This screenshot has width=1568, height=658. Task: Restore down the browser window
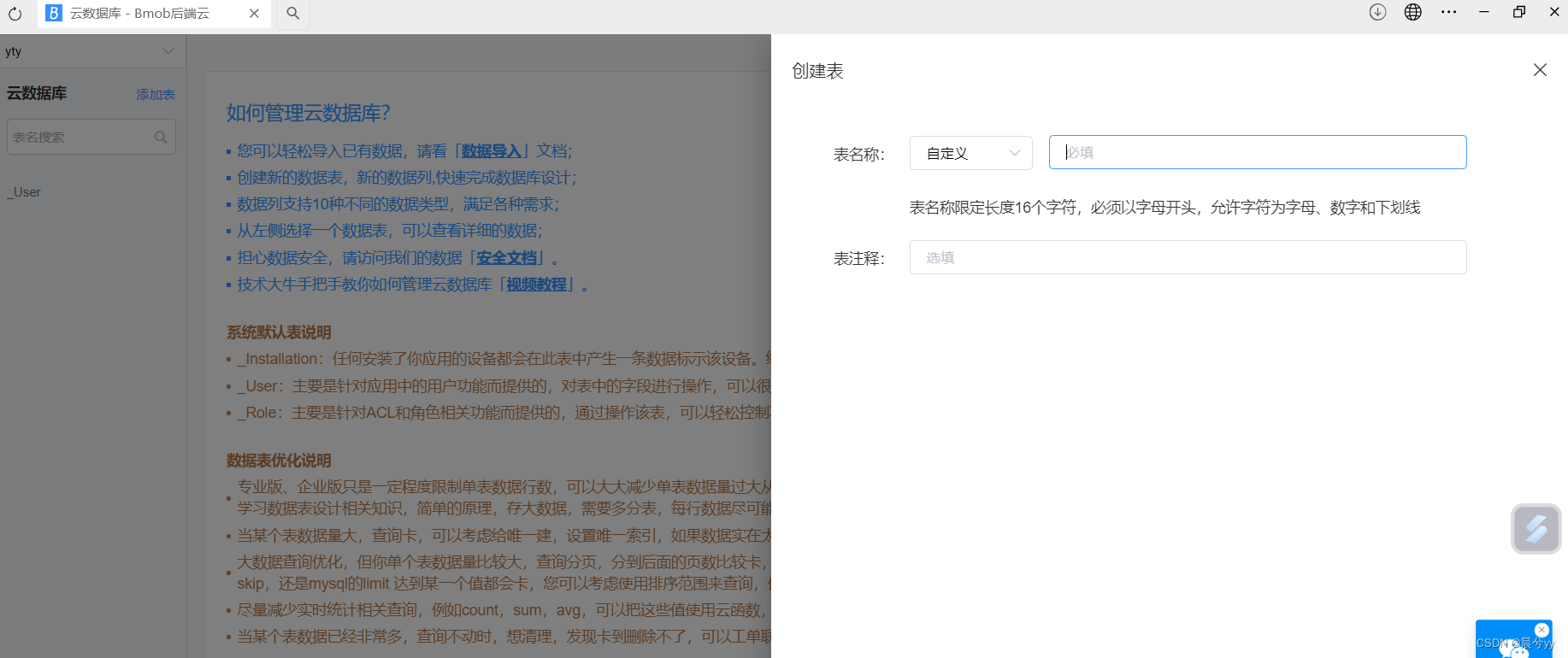point(1519,12)
